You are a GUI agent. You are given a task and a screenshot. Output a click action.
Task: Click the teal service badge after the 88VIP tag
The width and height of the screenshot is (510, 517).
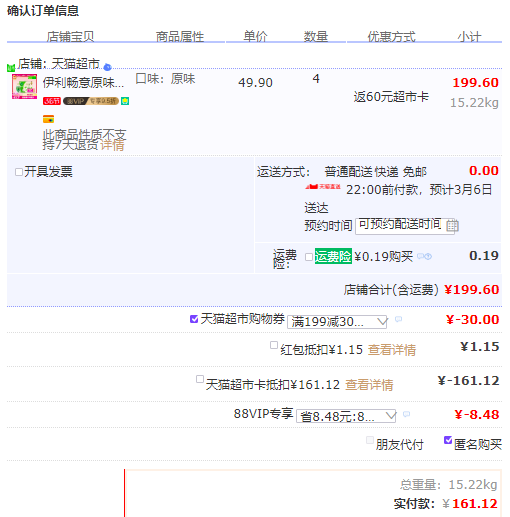tap(125, 101)
